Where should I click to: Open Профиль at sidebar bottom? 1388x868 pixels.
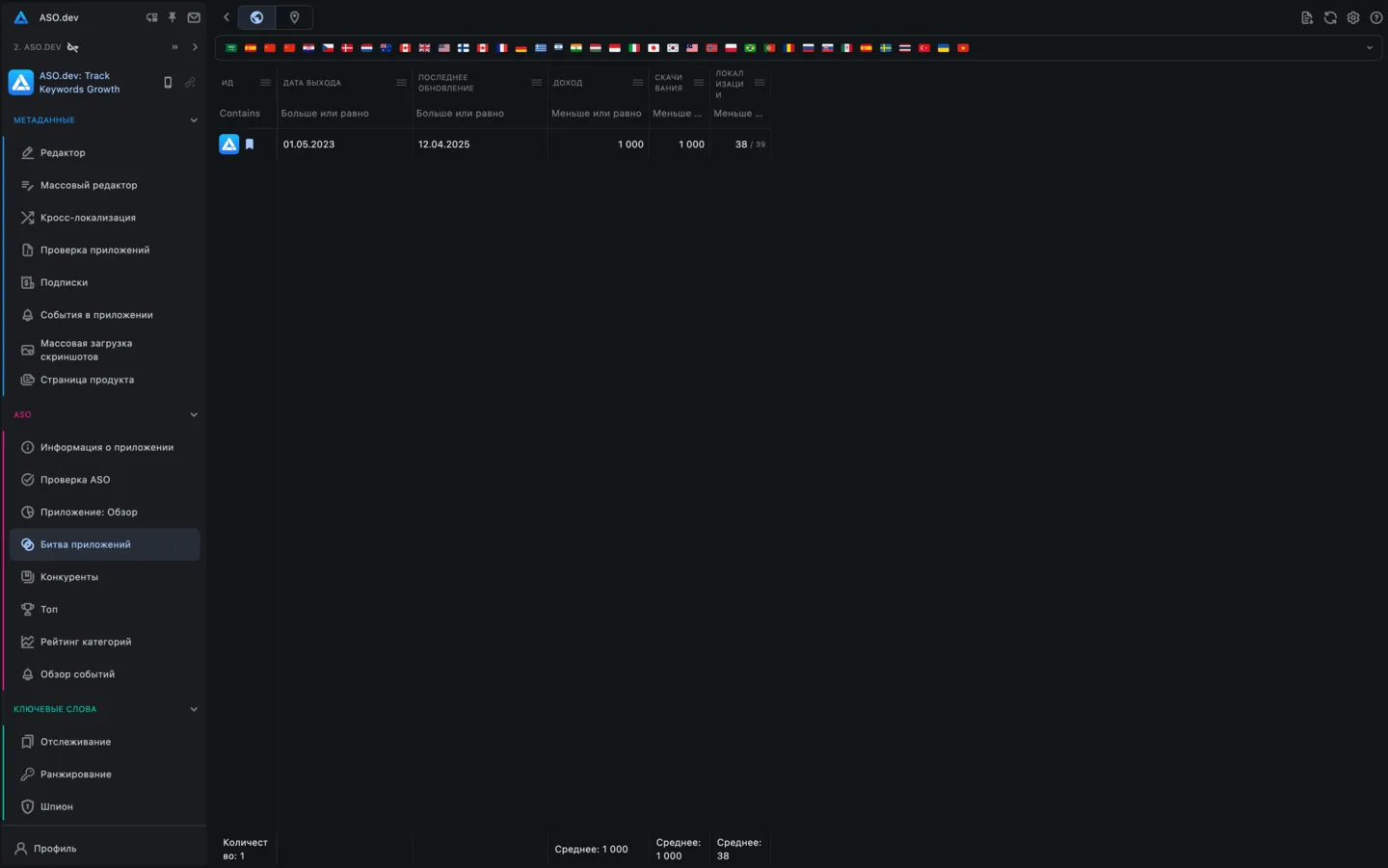pyautogui.click(x=55, y=849)
